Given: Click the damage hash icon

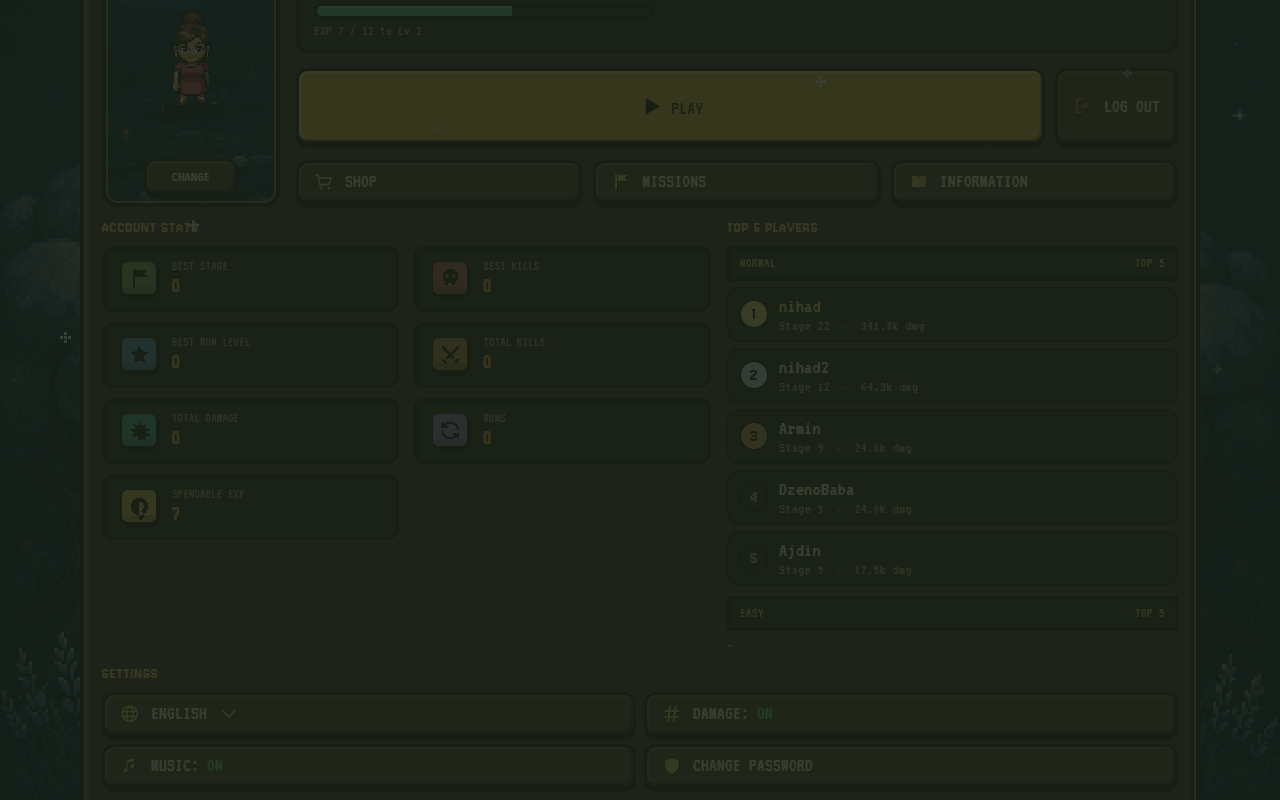Looking at the screenshot, I should coord(672,713).
